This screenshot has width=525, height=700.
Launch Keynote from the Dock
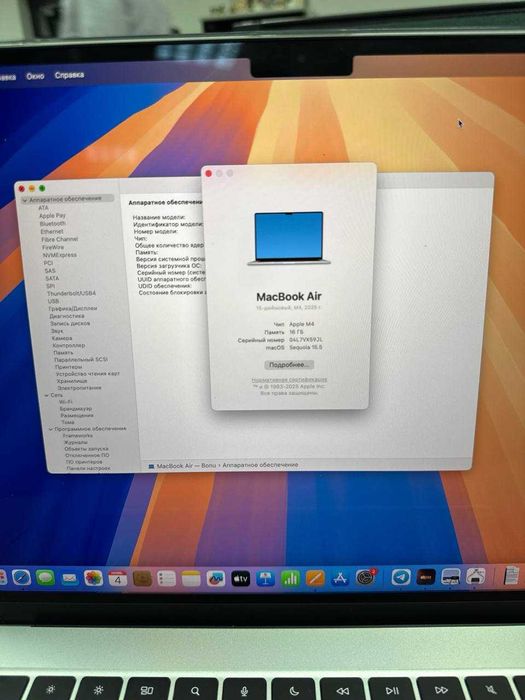266,579
